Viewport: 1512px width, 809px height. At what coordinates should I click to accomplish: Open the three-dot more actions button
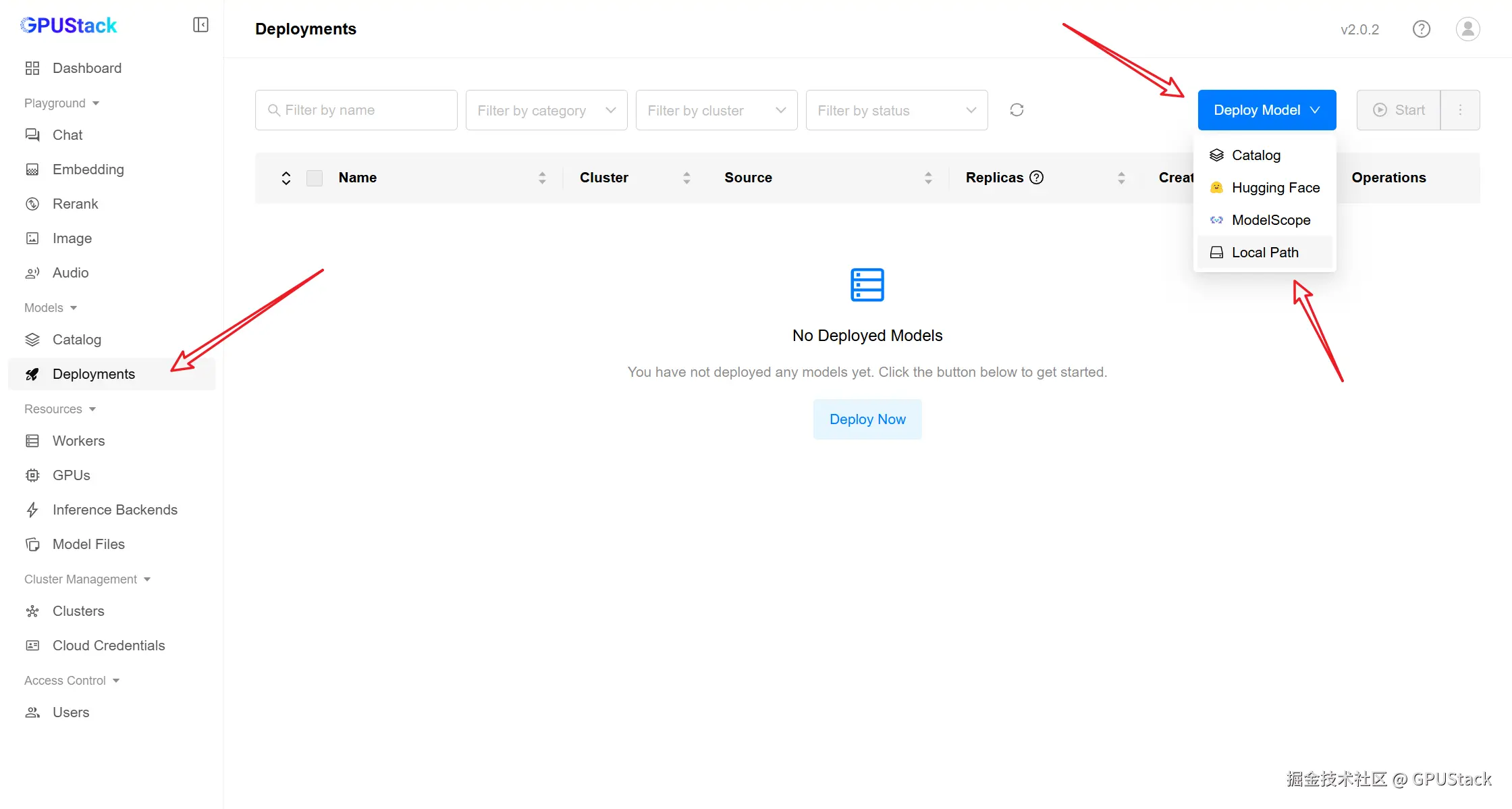(1460, 110)
